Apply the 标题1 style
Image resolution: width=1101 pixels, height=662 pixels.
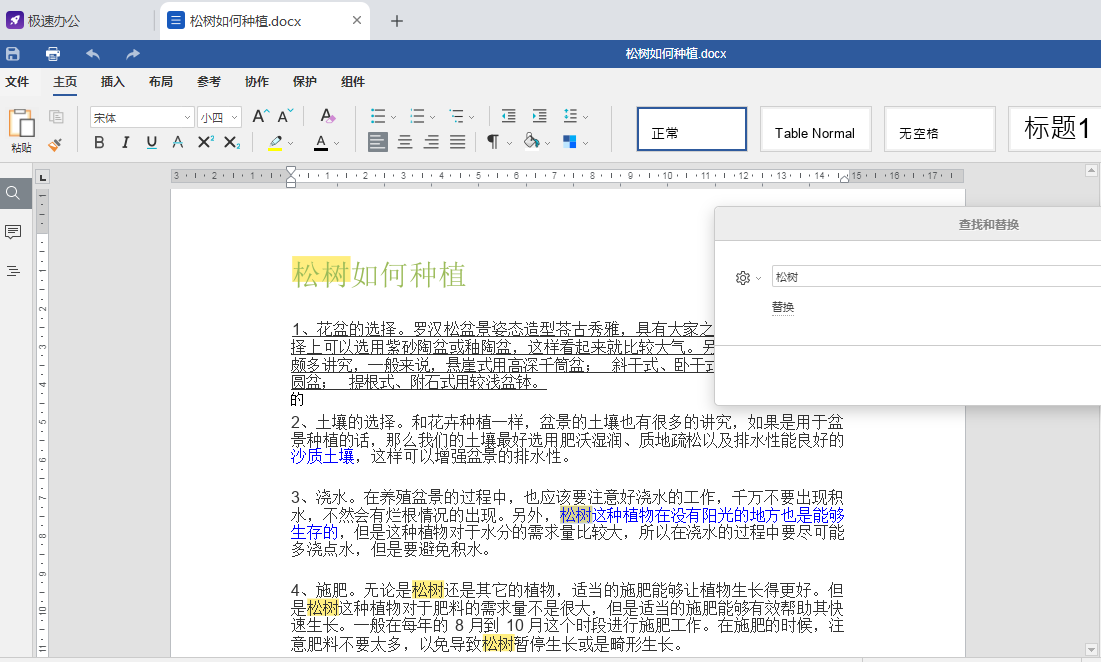click(1055, 129)
